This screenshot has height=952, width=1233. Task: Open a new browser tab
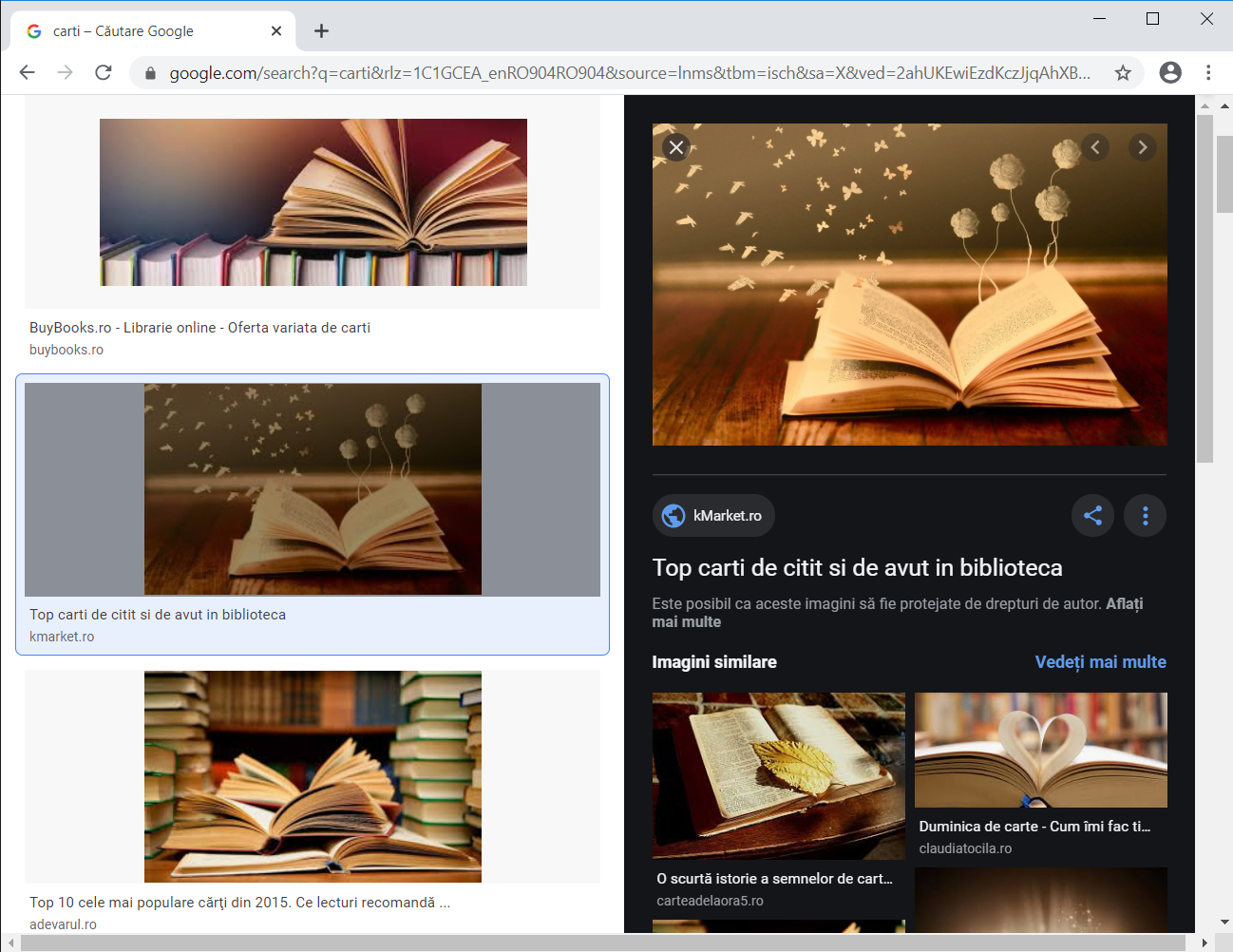(x=321, y=31)
